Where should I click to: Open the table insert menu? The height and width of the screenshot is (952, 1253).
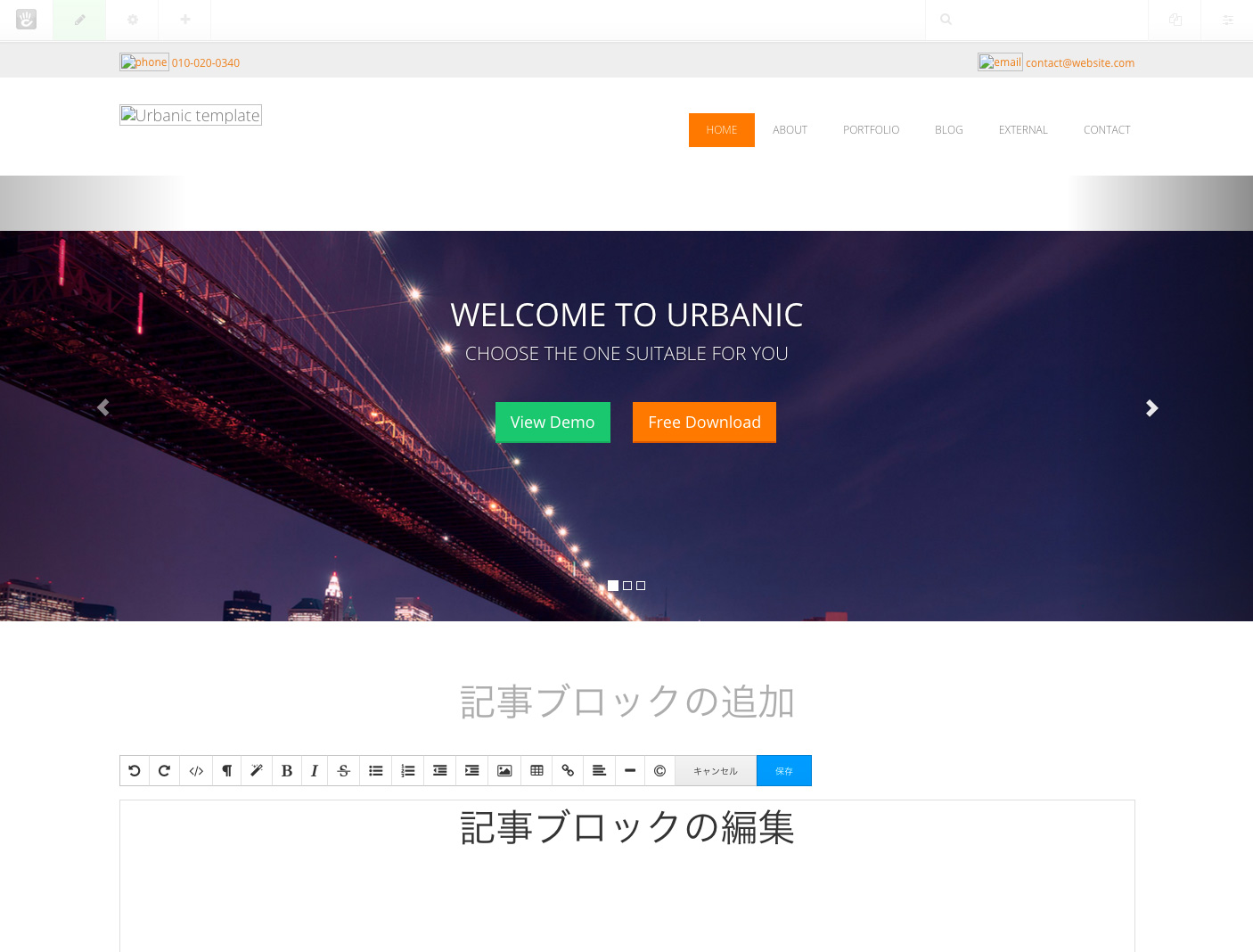pos(536,771)
